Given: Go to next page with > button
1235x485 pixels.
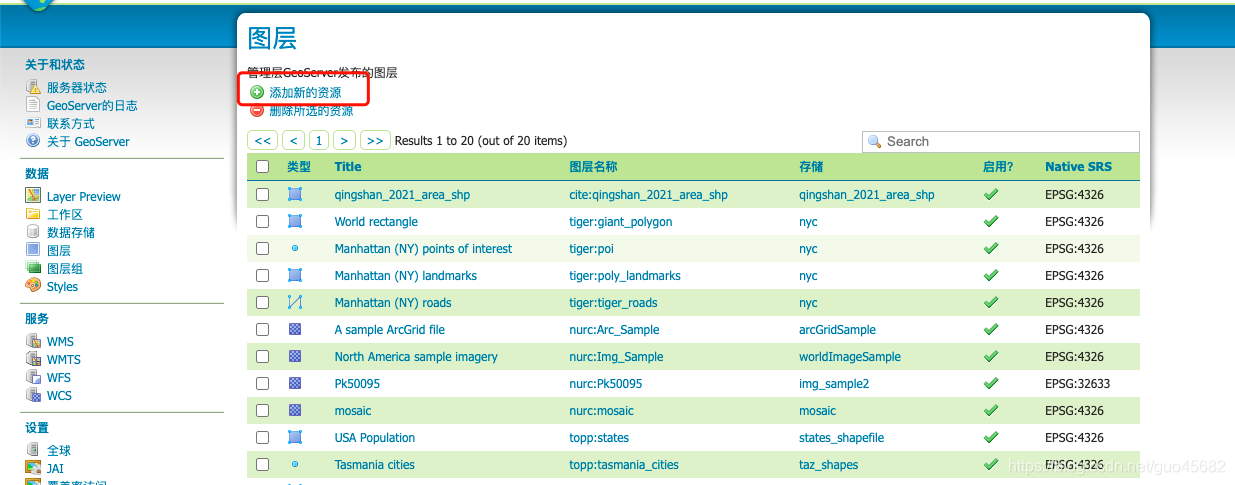Looking at the screenshot, I should click(344, 141).
